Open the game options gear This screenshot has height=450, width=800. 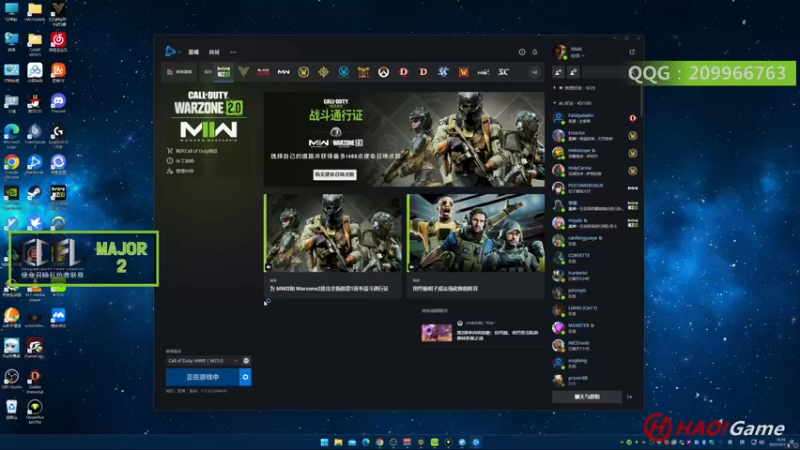[x=245, y=377]
